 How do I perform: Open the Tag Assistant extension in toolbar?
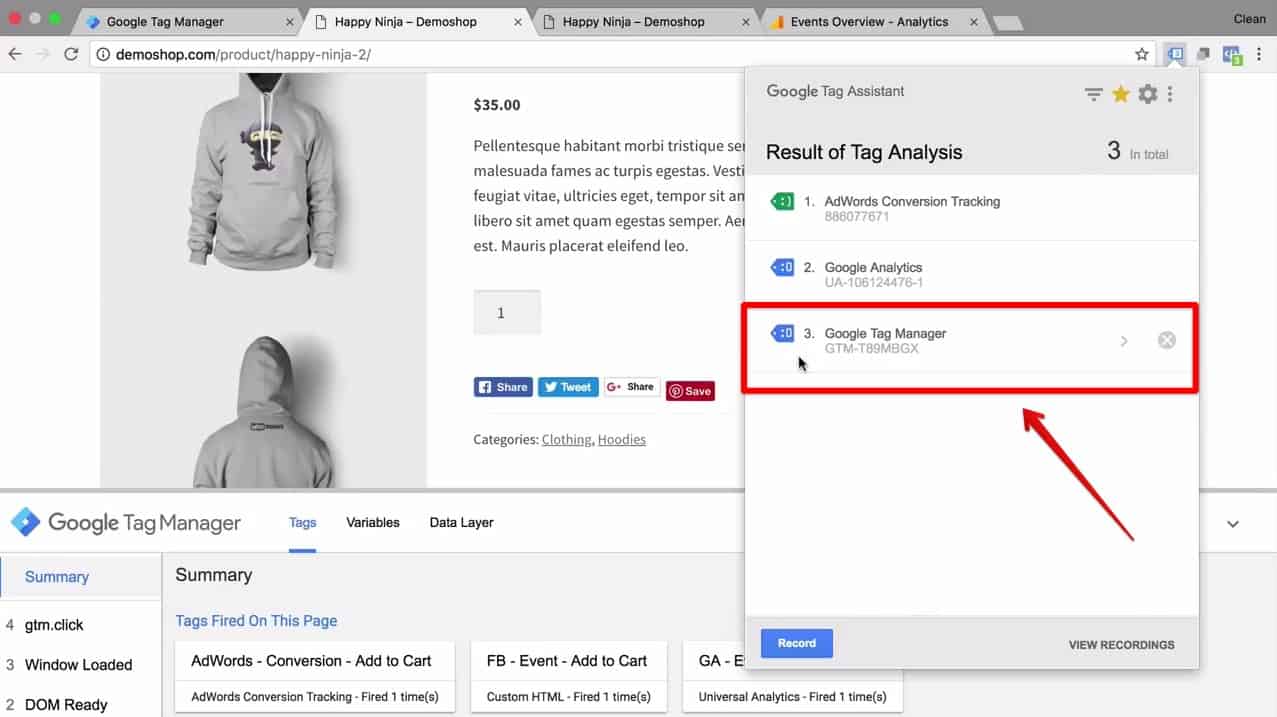pos(1175,55)
